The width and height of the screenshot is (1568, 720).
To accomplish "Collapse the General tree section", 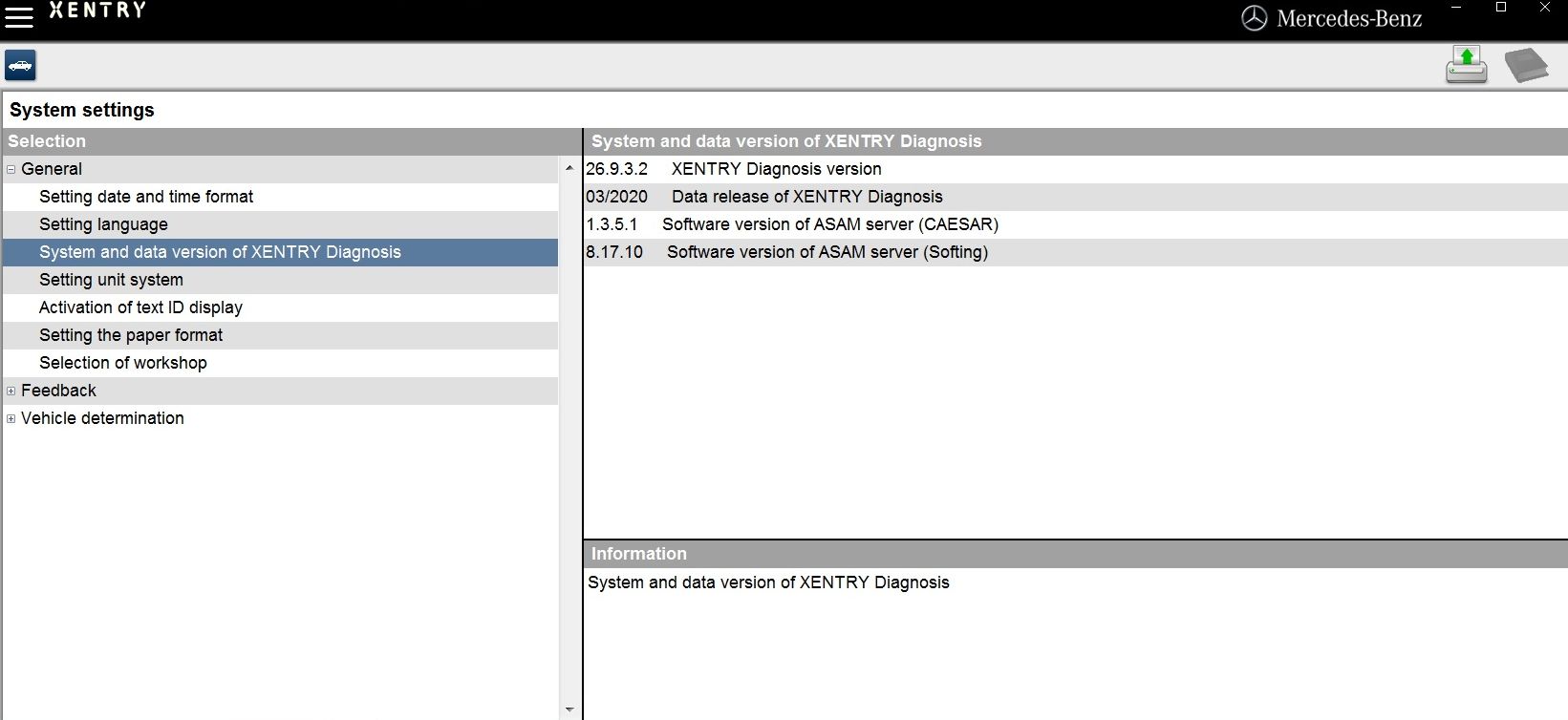I will [x=11, y=170].
